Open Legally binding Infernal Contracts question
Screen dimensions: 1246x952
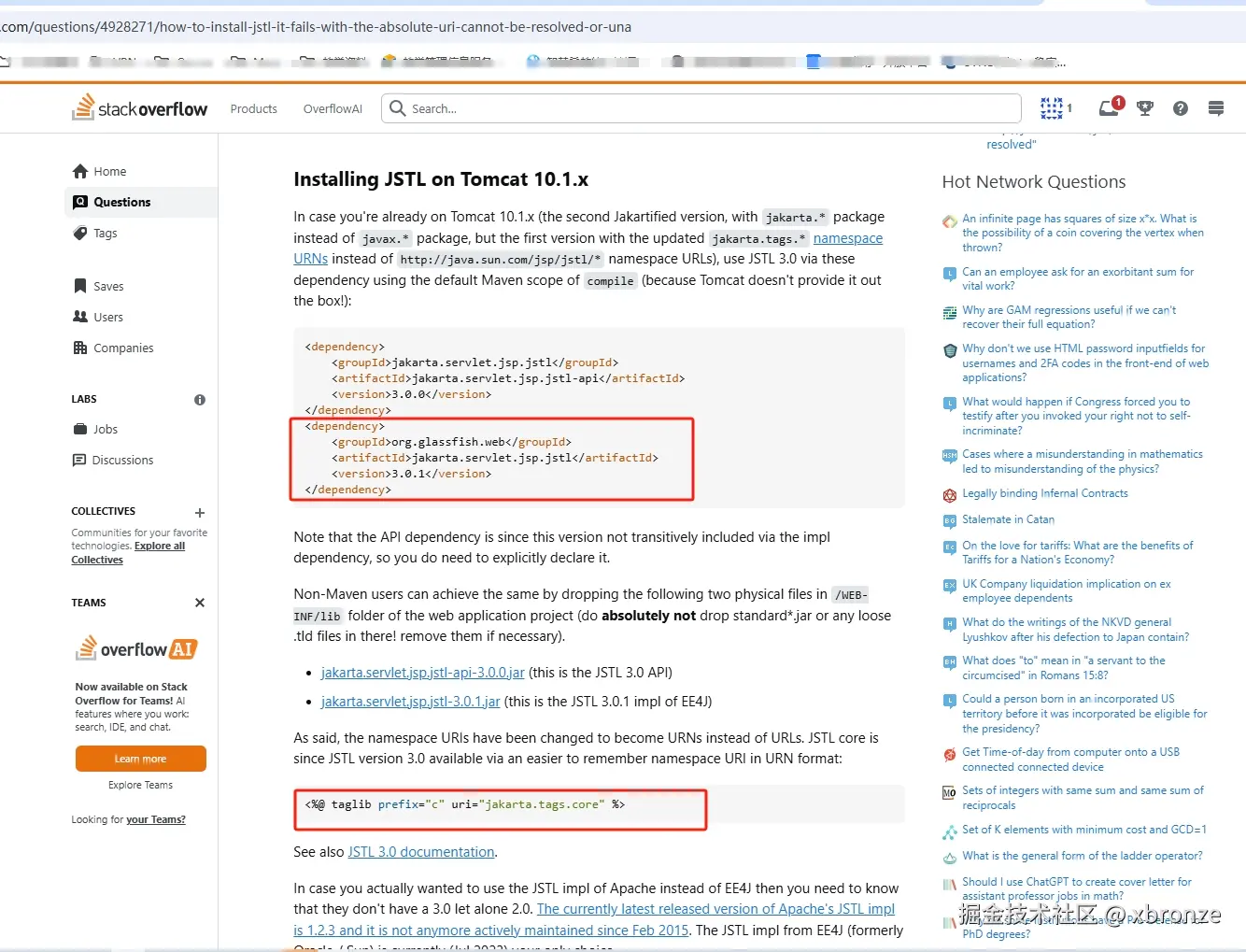1045,493
